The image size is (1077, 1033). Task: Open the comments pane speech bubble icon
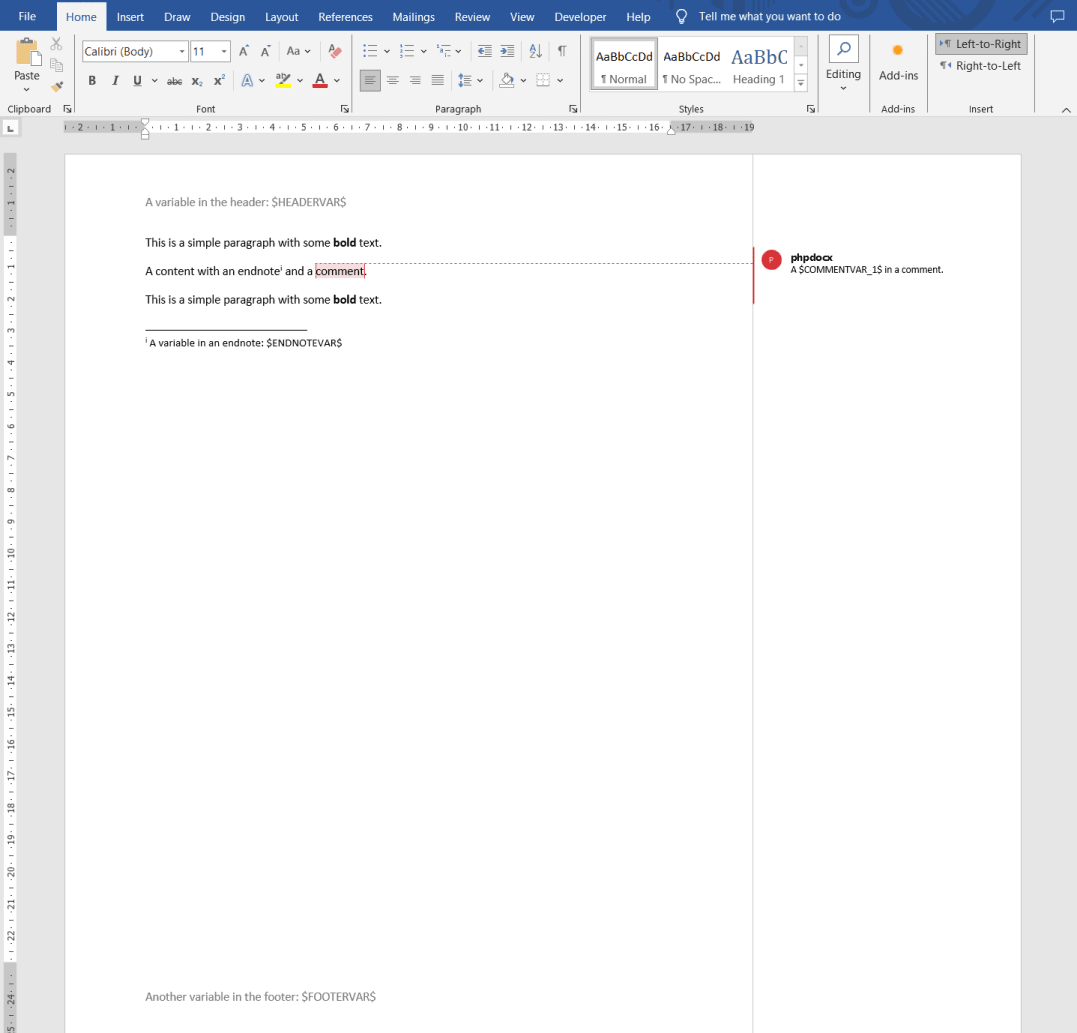tap(1057, 16)
